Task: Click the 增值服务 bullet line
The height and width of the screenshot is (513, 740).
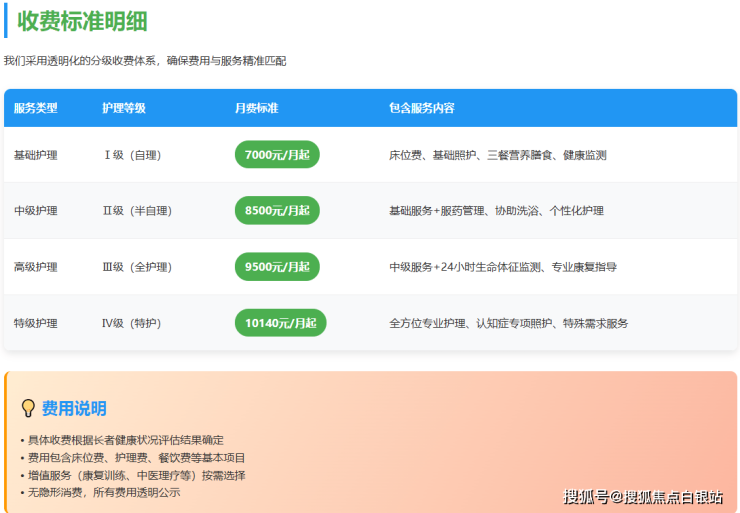Action: pyautogui.click(x=135, y=475)
